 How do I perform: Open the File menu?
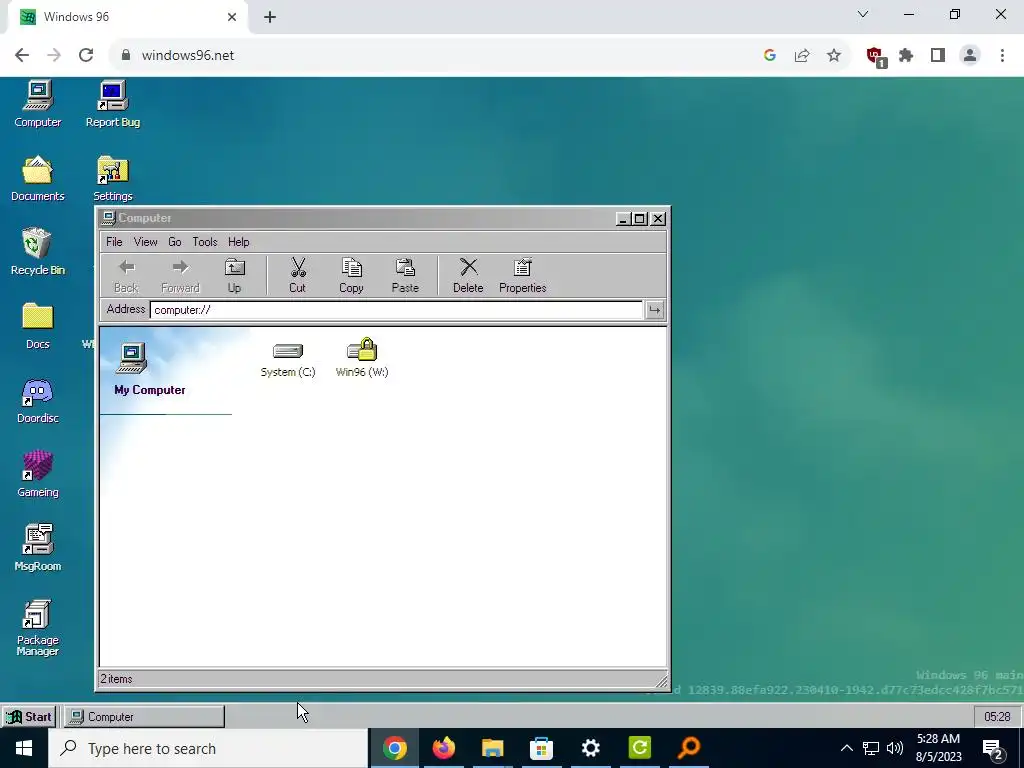coord(114,242)
